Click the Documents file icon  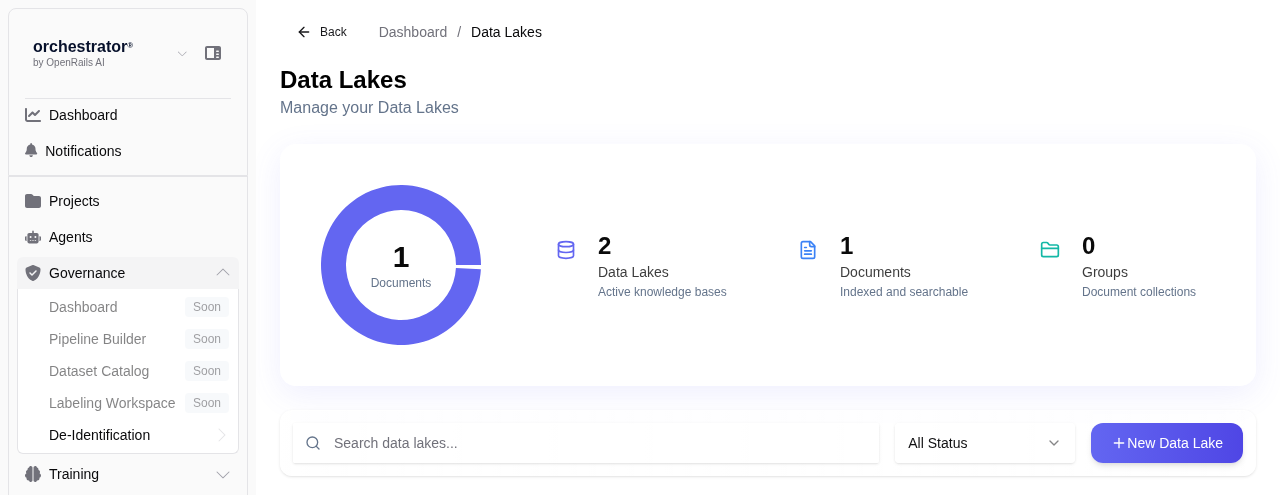808,250
